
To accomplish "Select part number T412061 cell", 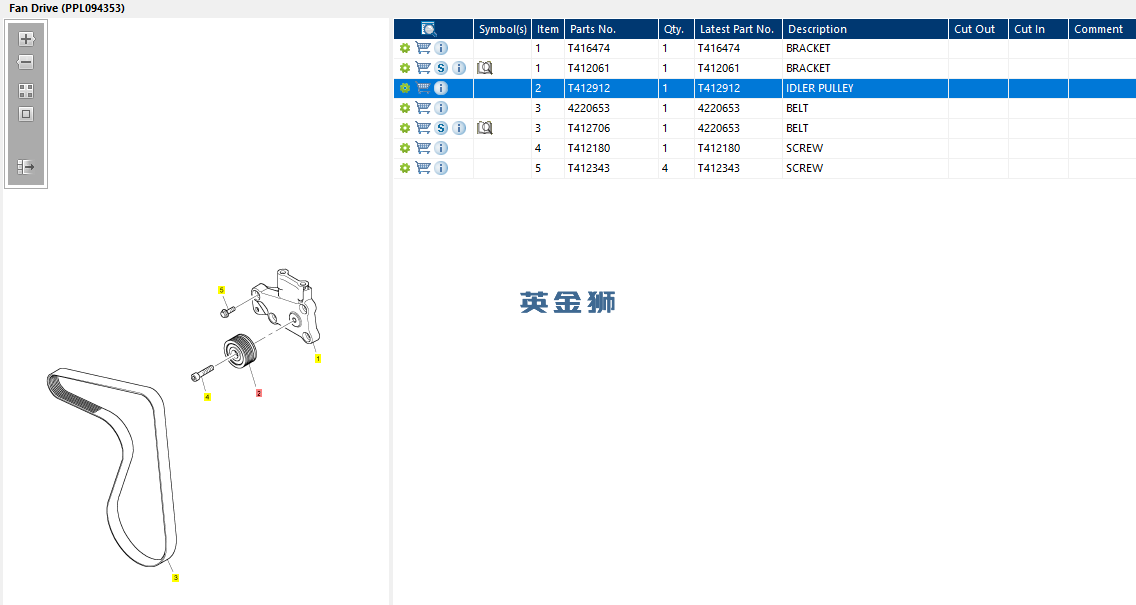I will [x=611, y=68].
